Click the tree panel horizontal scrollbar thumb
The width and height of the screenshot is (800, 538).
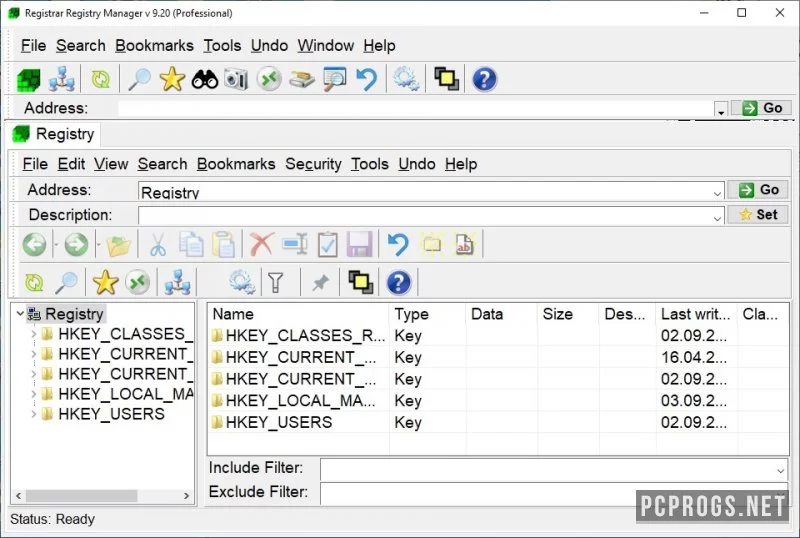[81, 496]
